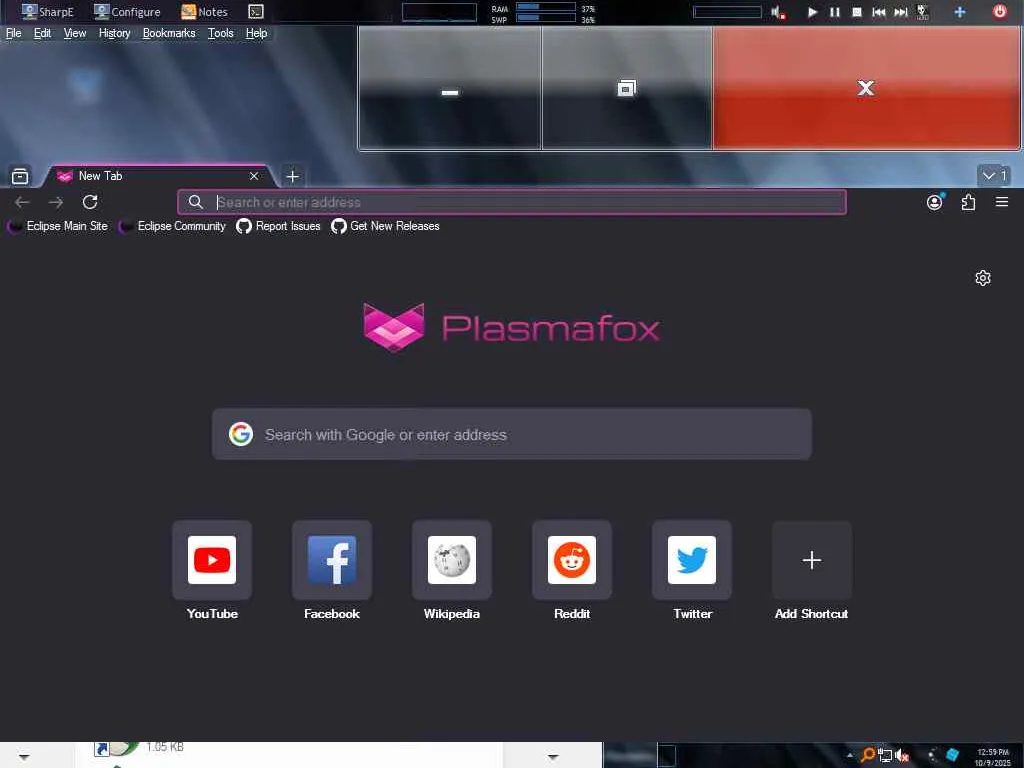Adjust the volume slider in the top bar
1024x768 pixels.
pyautogui.click(x=728, y=12)
